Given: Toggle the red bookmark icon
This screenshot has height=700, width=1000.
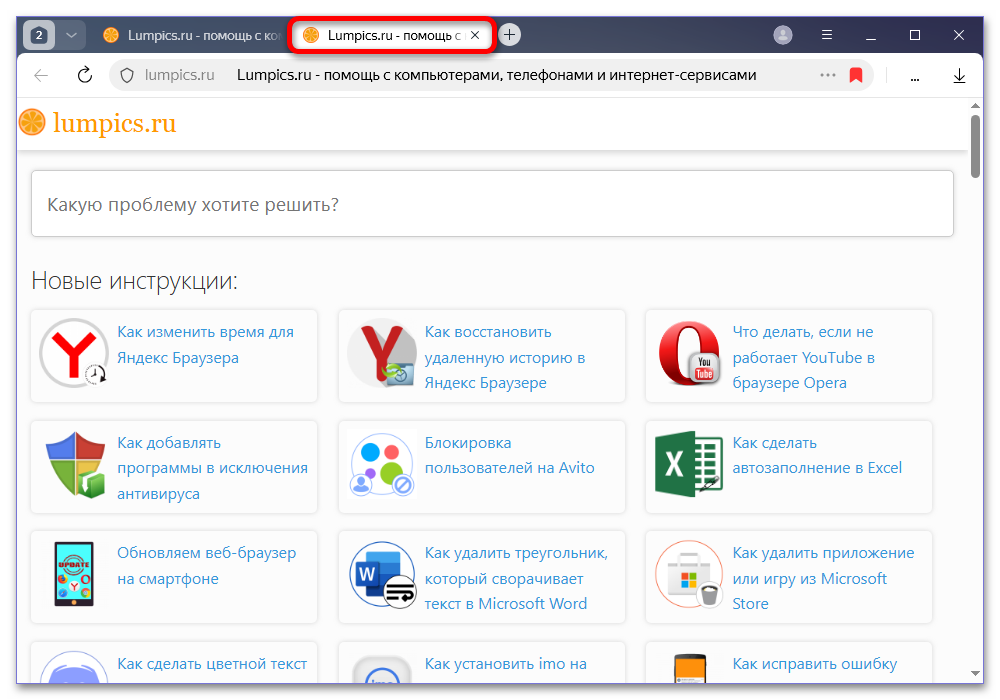Looking at the screenshot, I should 856,75.
